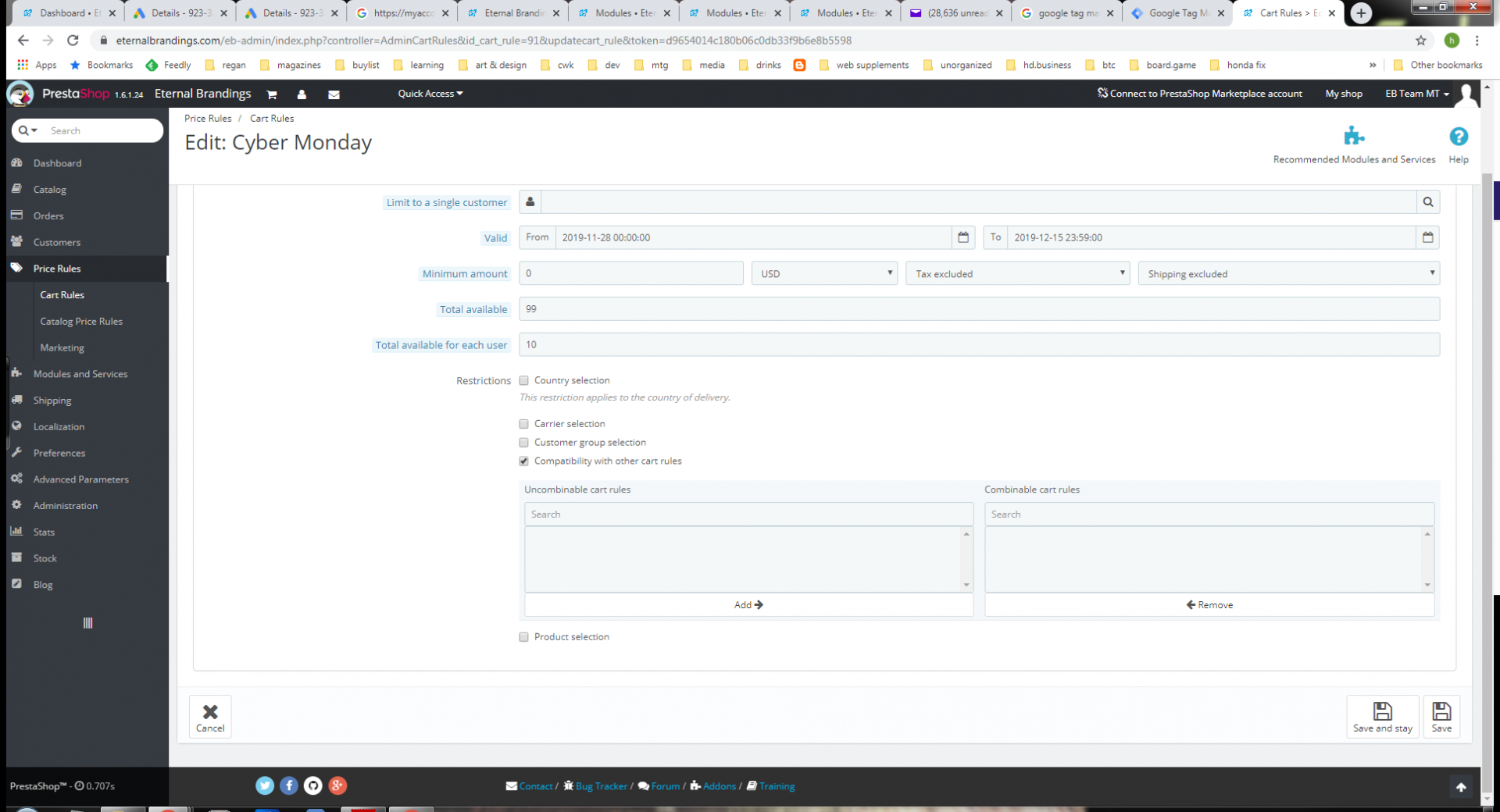Search in Uncombinable cart rules box
This screenshot has height=812, width=1500.
coord(748,515)
